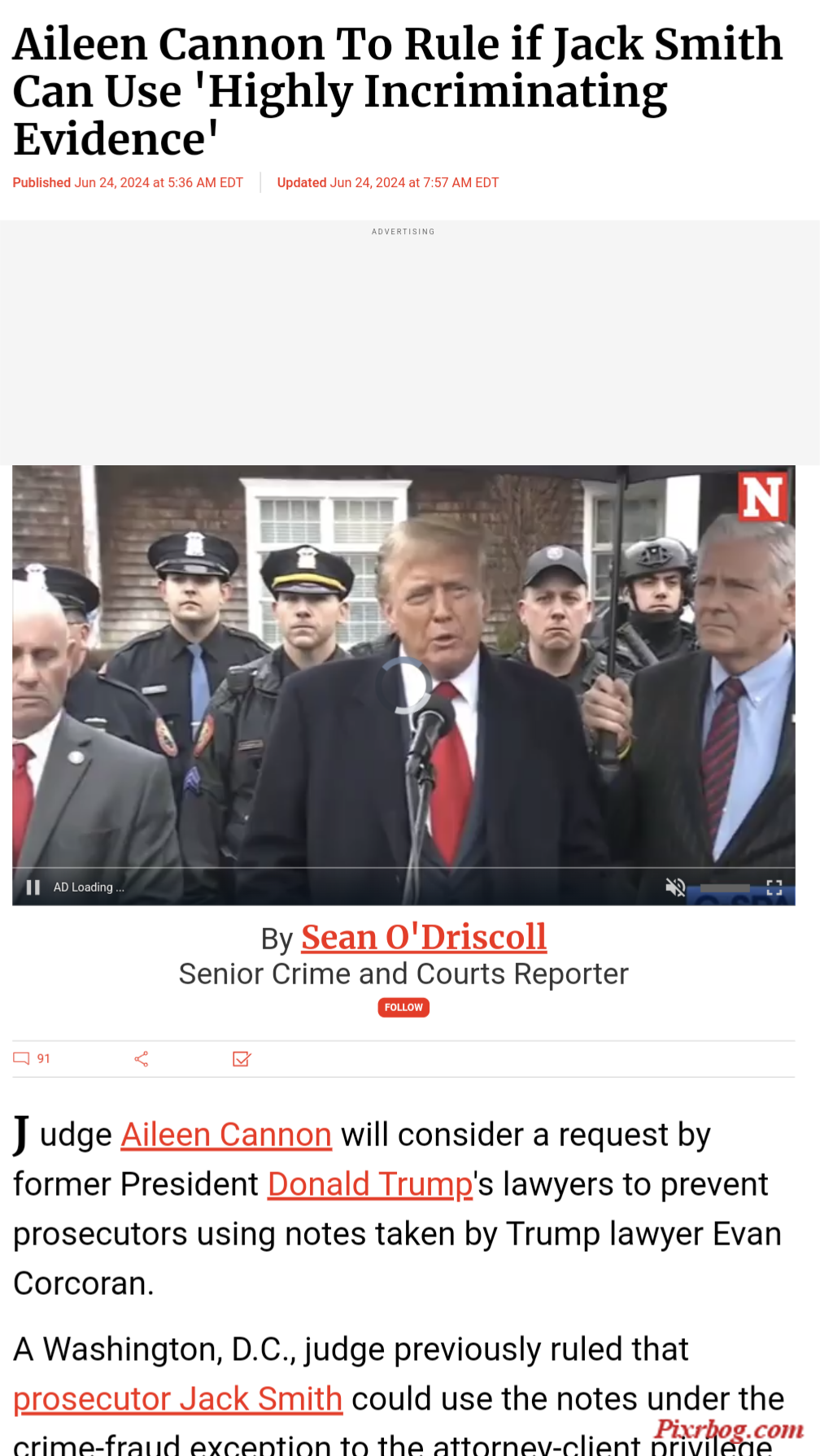Click the checkmark edit icon

point(242,1058)
